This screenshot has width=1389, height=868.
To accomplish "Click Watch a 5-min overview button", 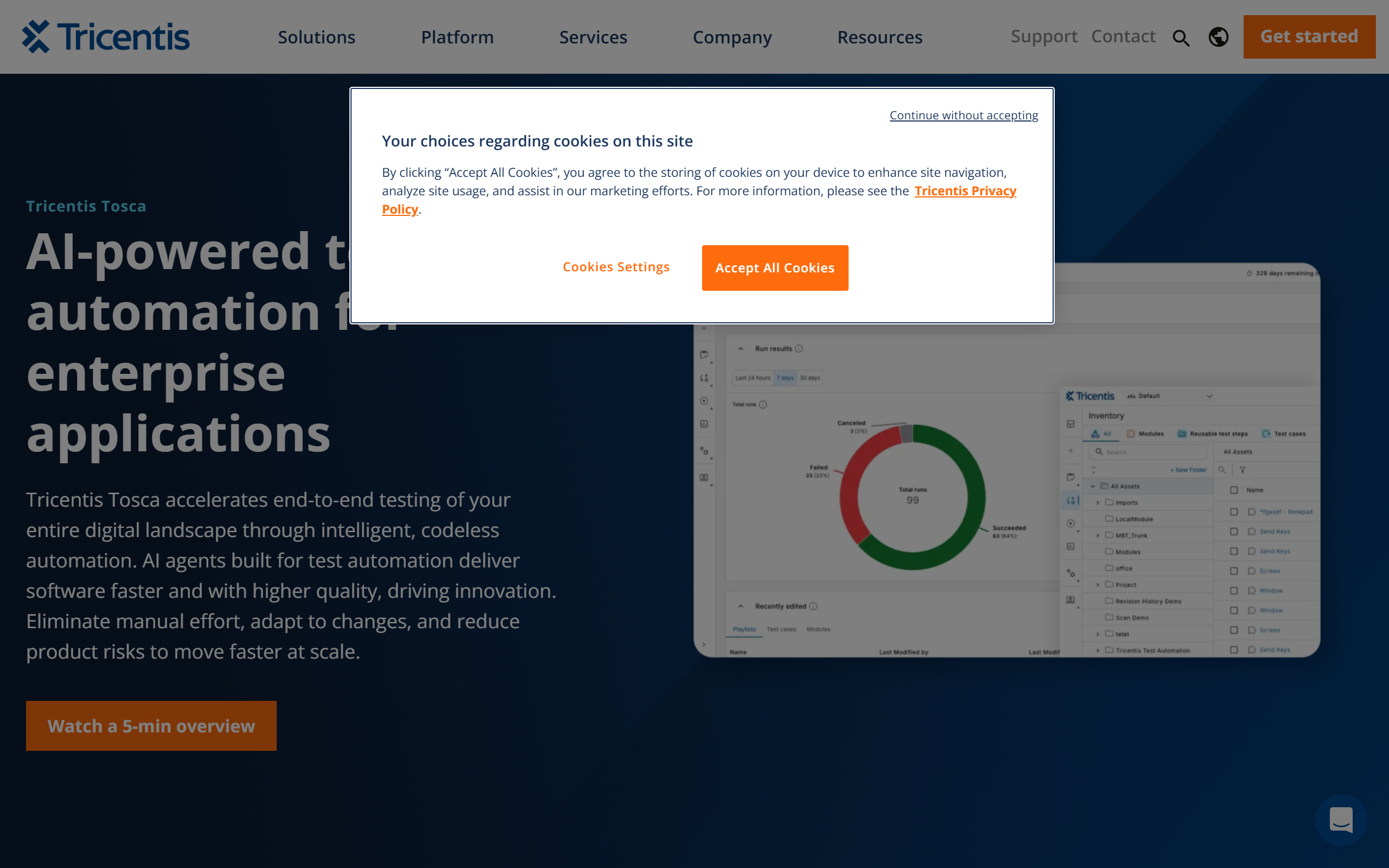I will point(151,726).
